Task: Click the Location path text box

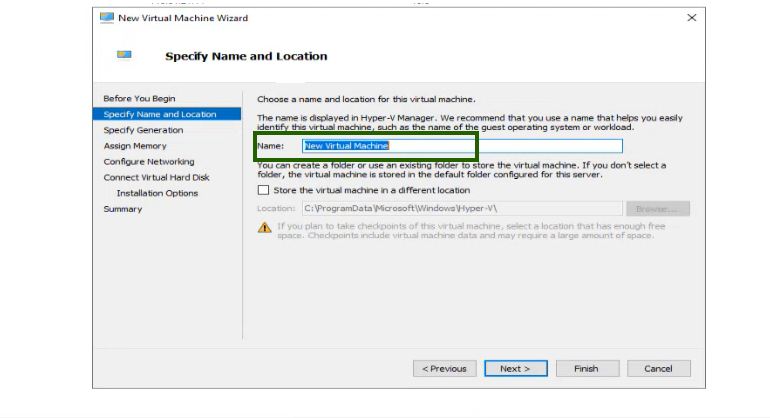Action: (x=461, y=209)
